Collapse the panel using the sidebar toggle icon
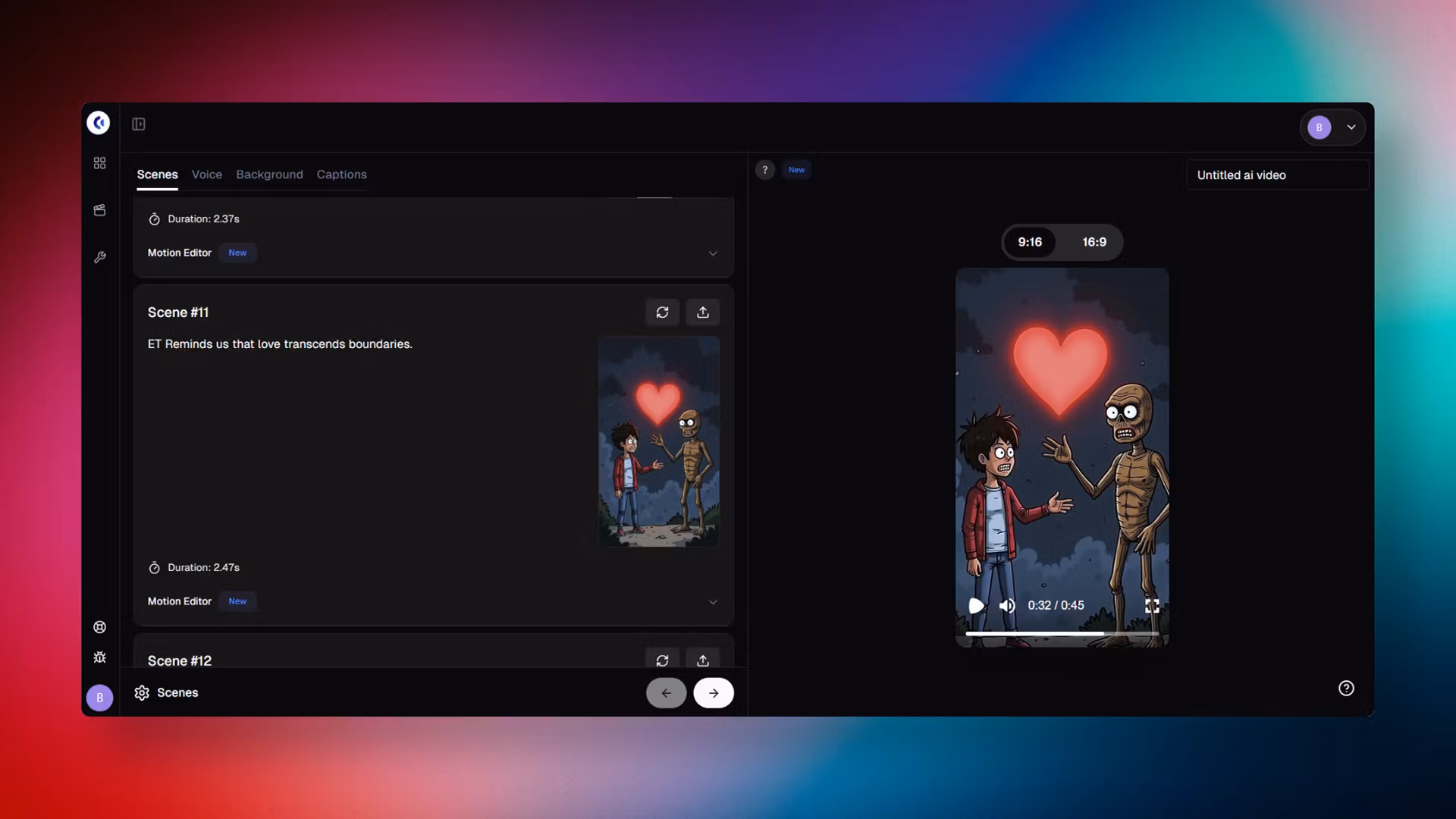Image resolution: width=1456 pixels, height=819 pixels. (x=139, y=123)
